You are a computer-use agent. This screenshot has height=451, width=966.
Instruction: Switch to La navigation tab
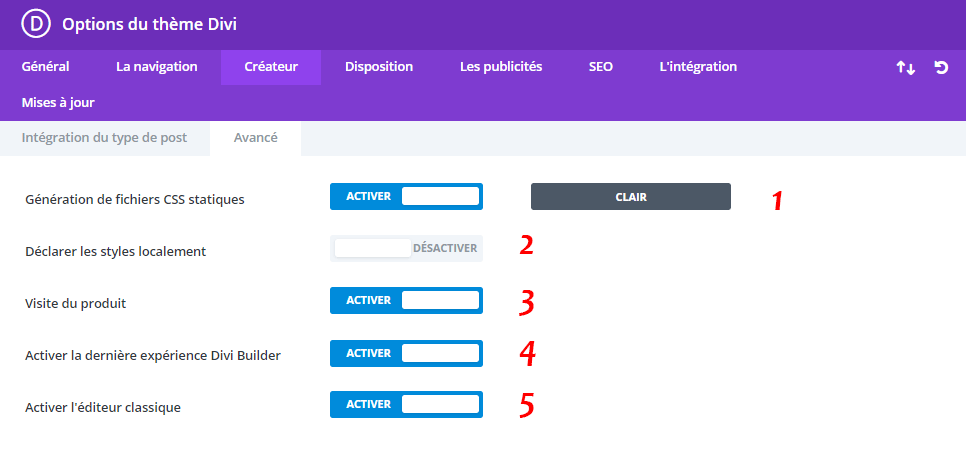156,67
